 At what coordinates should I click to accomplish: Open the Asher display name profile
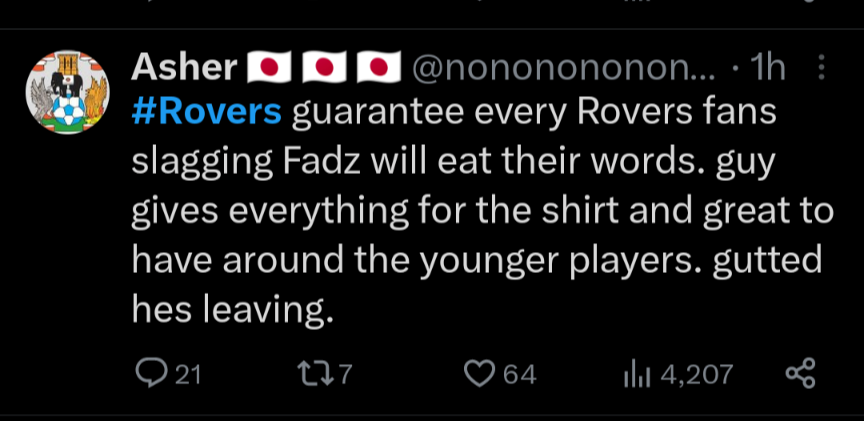pos(184,68)
